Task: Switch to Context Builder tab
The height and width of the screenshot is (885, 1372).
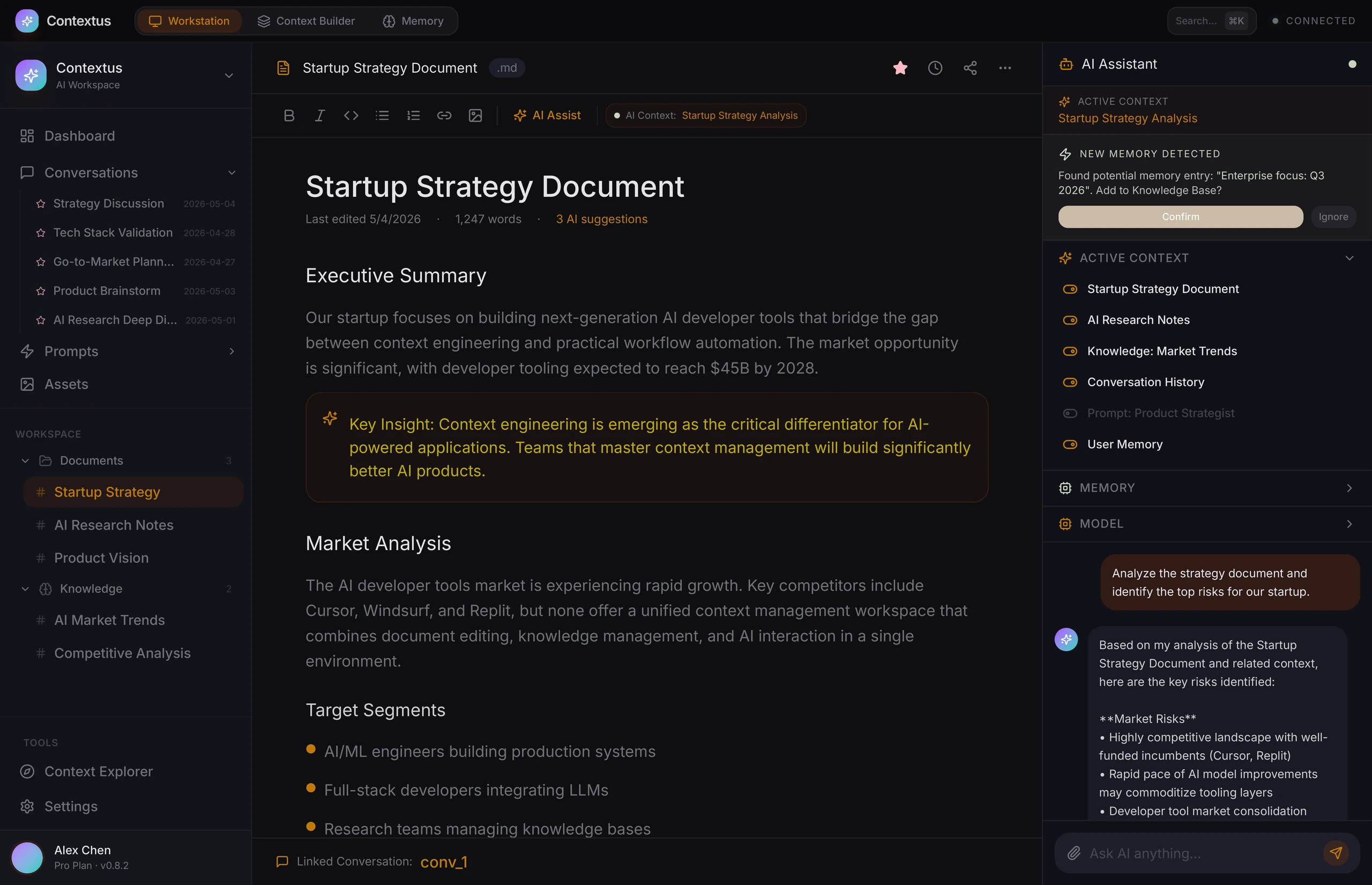Action: pyautogui.click(x=306, y=21)
